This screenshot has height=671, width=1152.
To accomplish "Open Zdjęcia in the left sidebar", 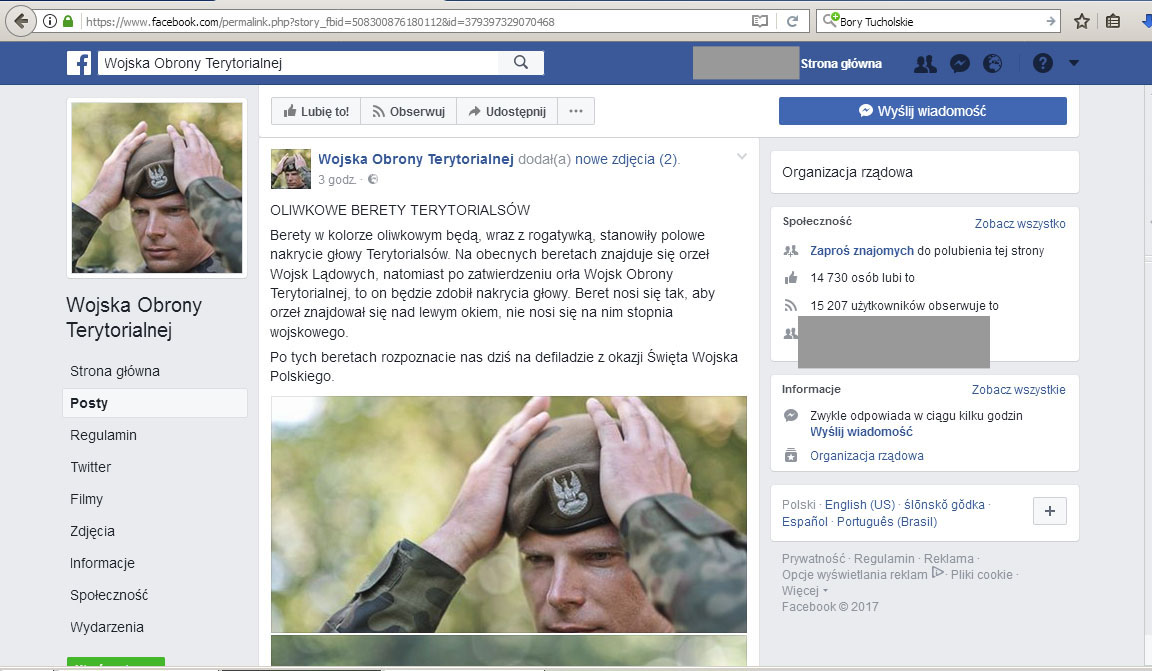I will click(93, 531).
